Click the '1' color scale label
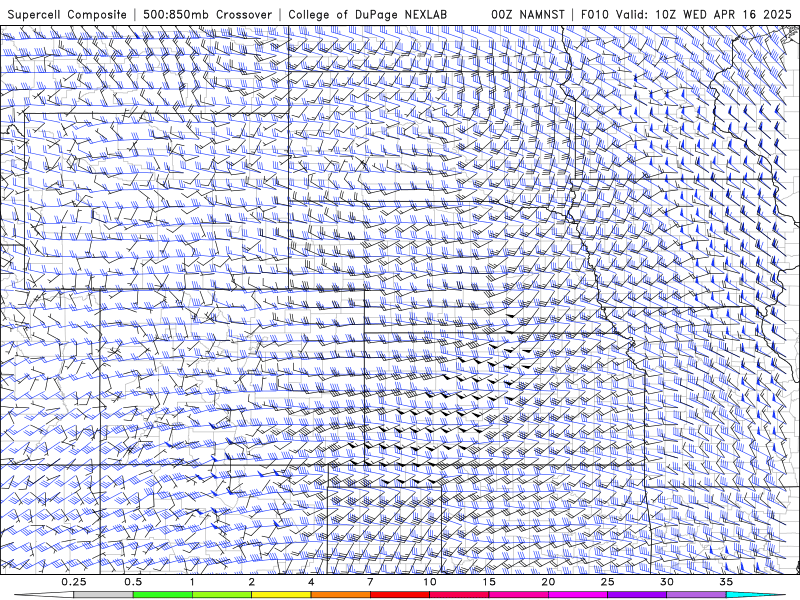 [192, 582]
